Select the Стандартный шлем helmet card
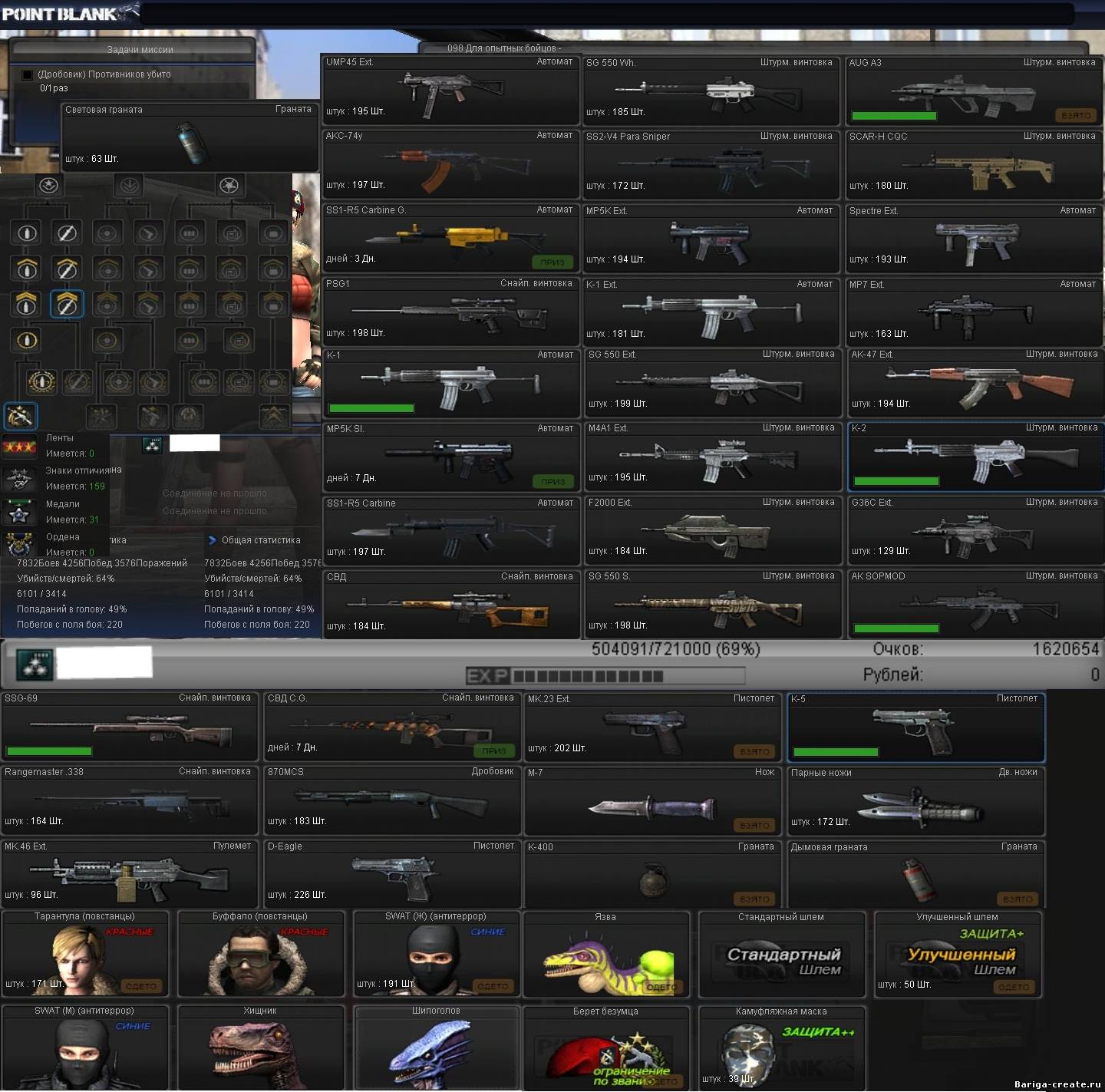Viewport: 1105px width, 1092px height. pos(782,955)
